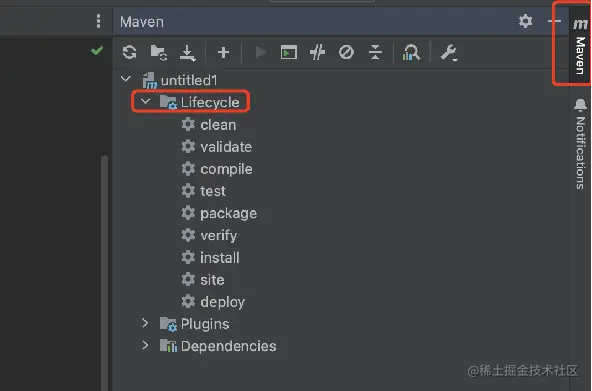This screenshot has height=391, width=592.
Task: Open the vertical three-dots menu
Action: [98, 21]
